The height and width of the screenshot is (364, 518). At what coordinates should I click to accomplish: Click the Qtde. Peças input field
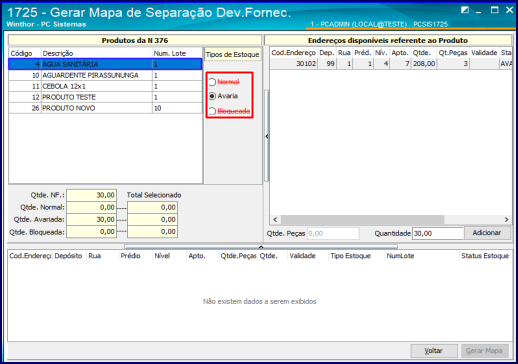(333, 233)
